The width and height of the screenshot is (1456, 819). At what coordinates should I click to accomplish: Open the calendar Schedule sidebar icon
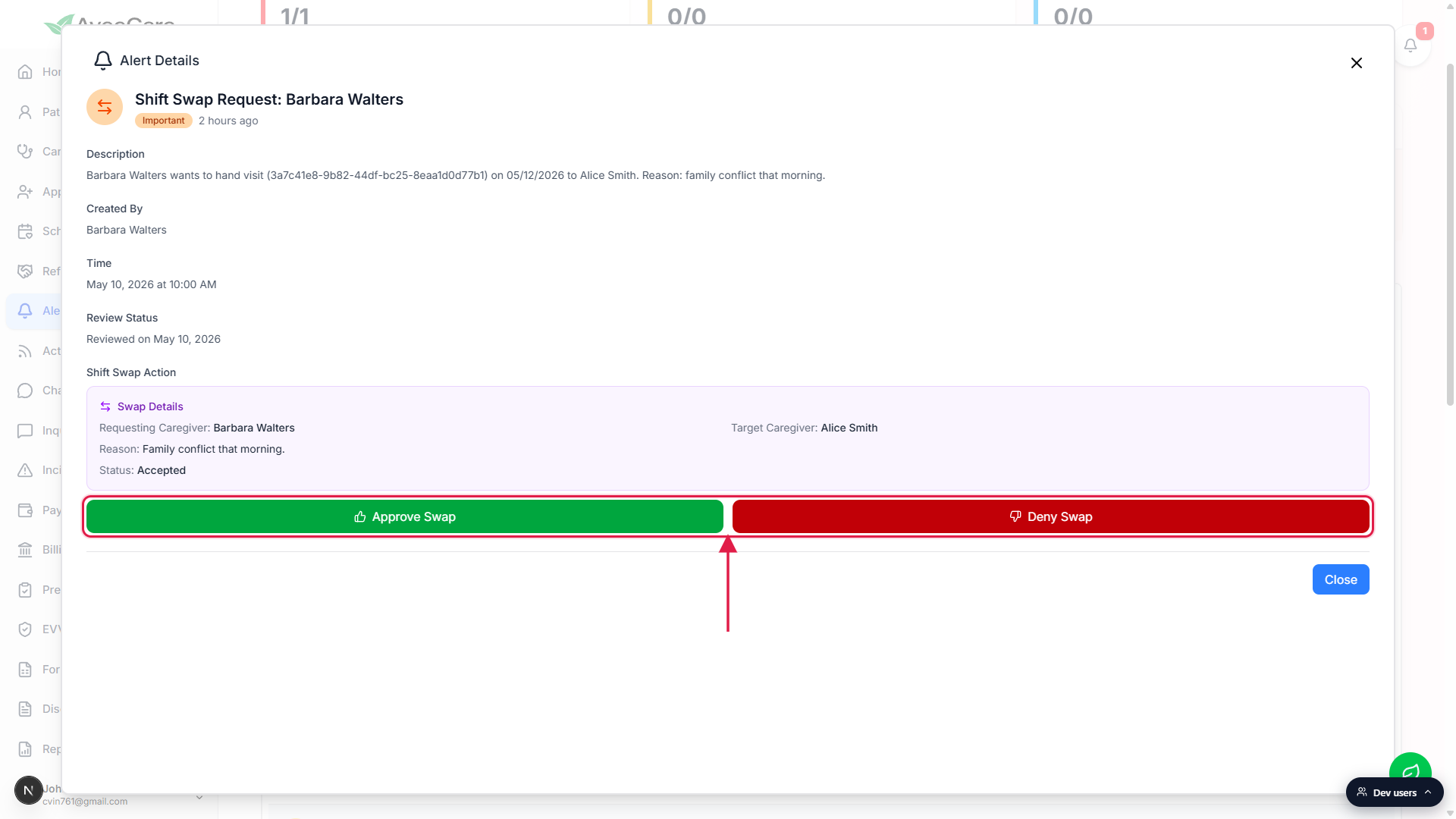tap(25, 231)
